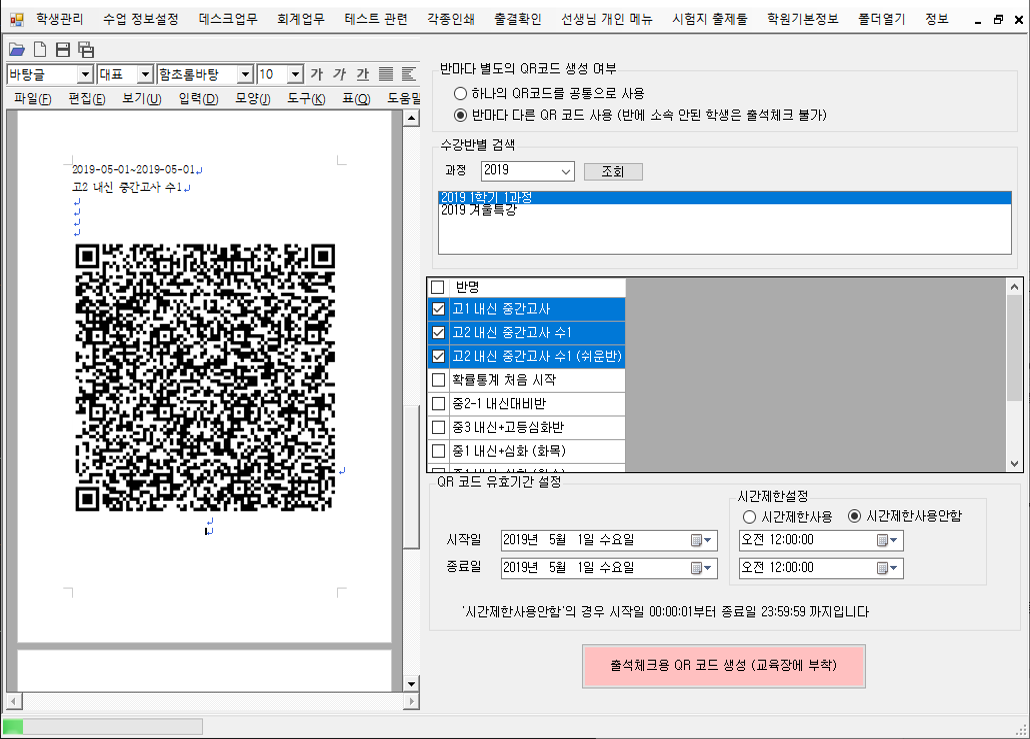Open the 회계업무 menu
The height and width of the screenshot is (739, 1030).
[301, 19]
